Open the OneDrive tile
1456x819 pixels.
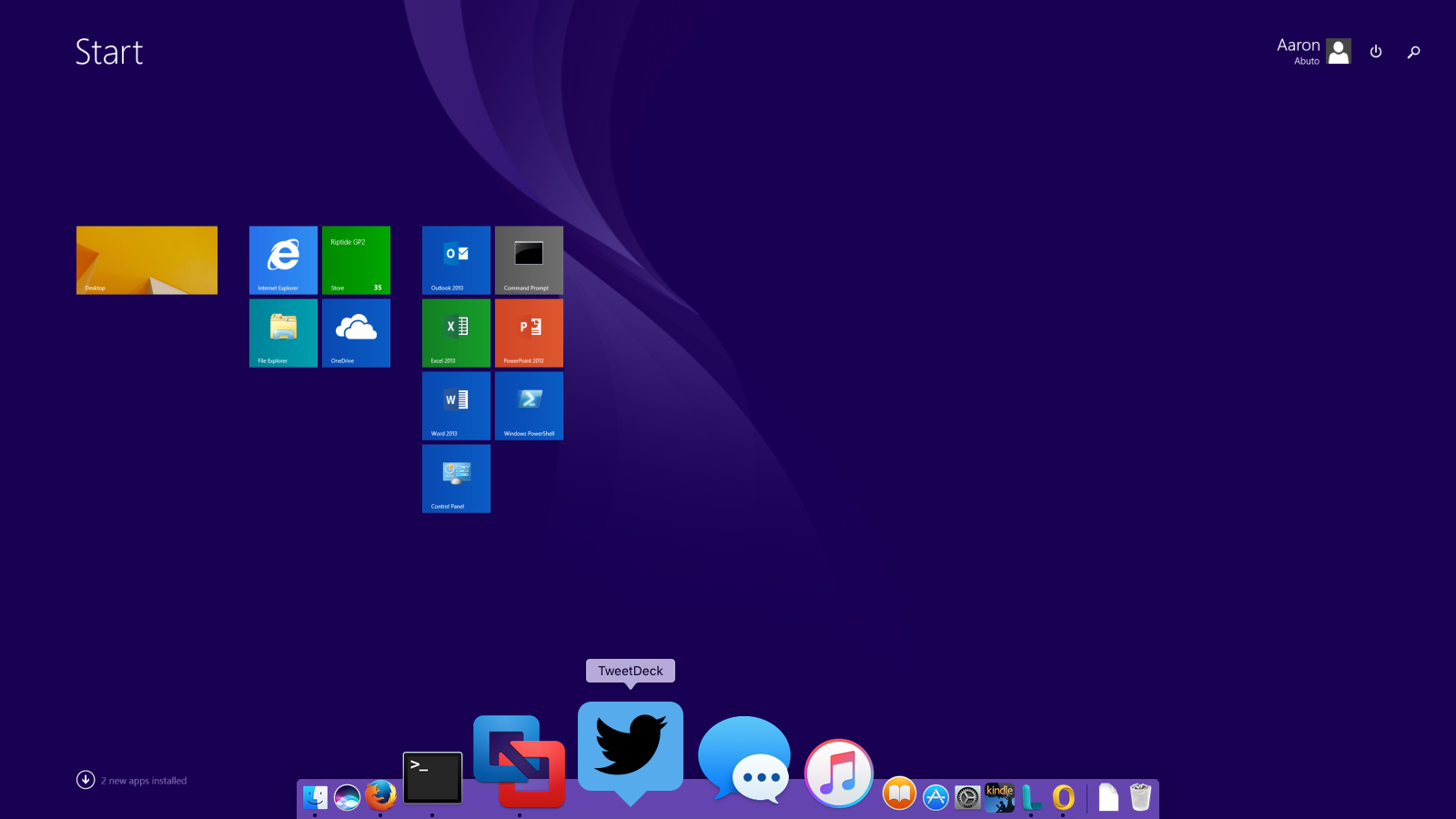pos(356,333)
